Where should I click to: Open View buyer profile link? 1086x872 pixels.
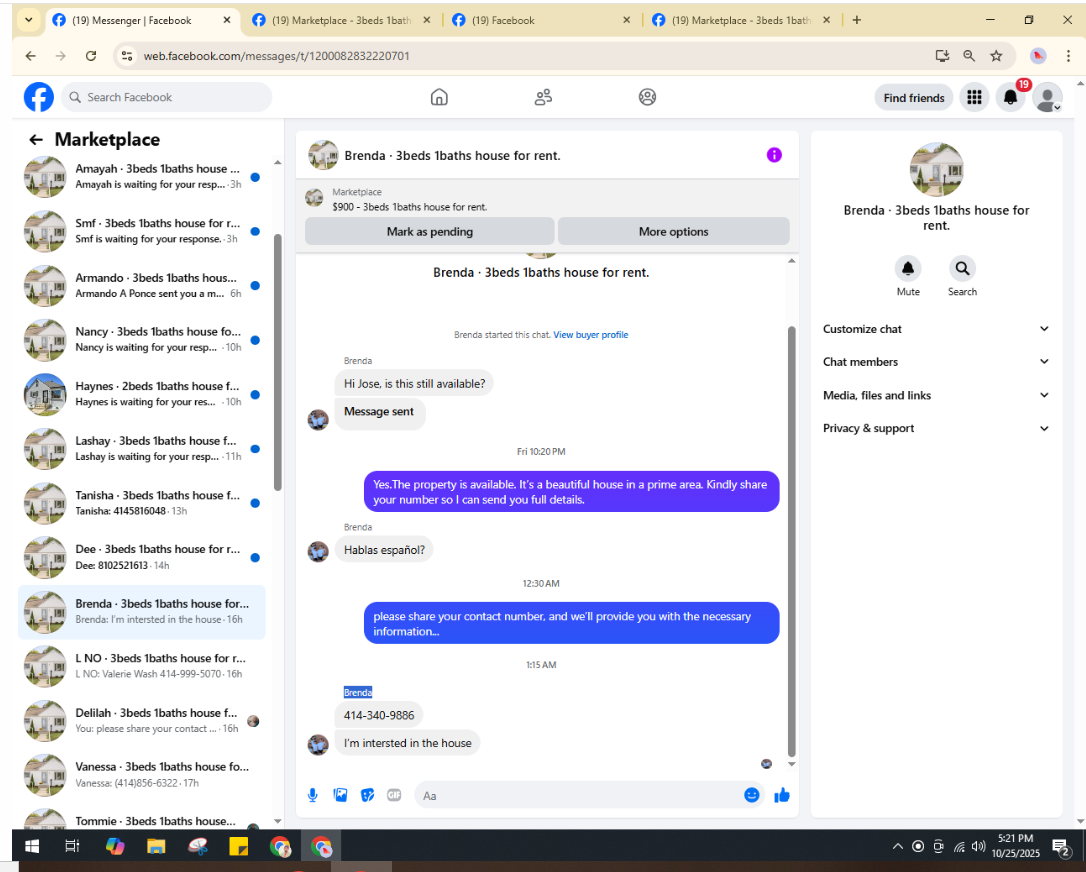590,335
